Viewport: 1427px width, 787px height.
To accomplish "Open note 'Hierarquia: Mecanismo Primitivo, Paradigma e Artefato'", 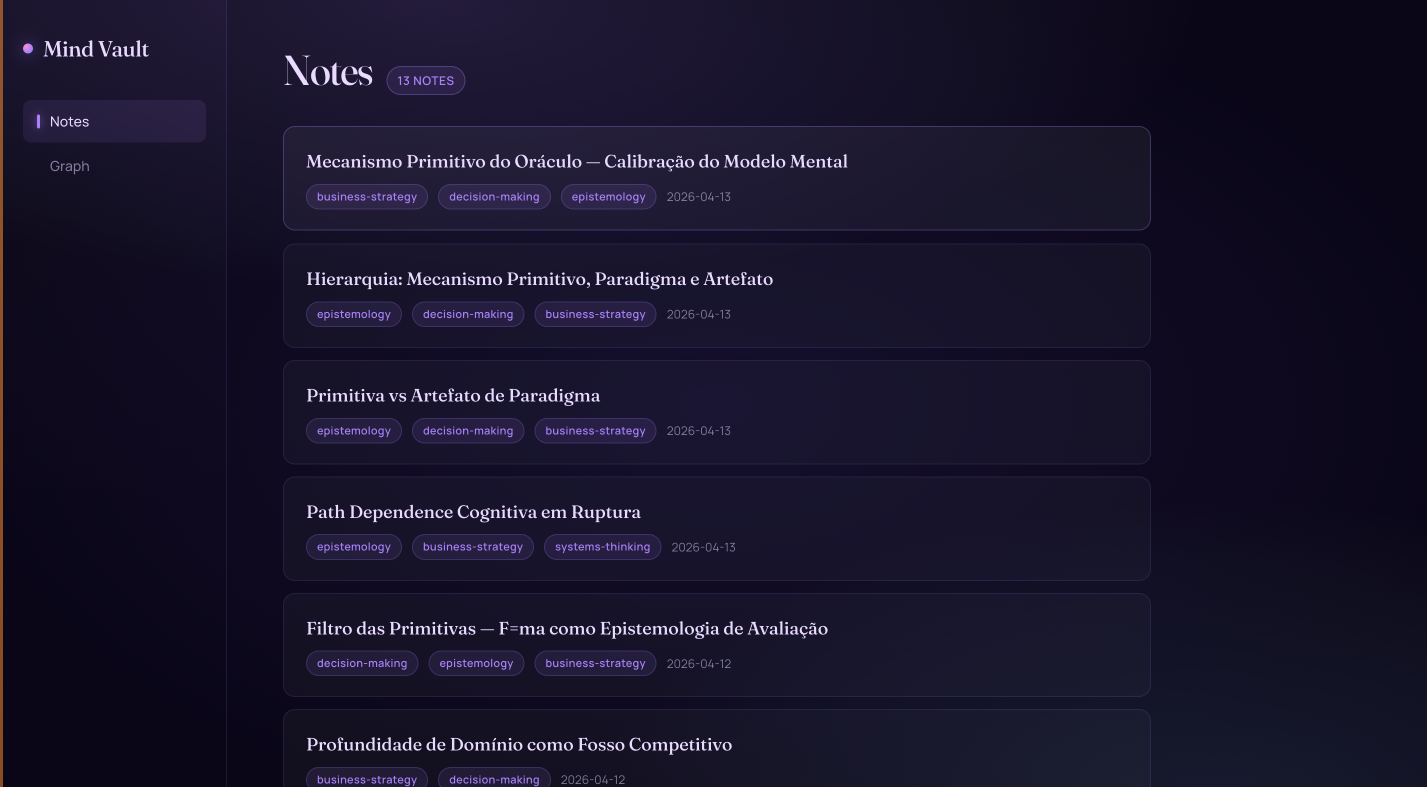I will point(539,278).
